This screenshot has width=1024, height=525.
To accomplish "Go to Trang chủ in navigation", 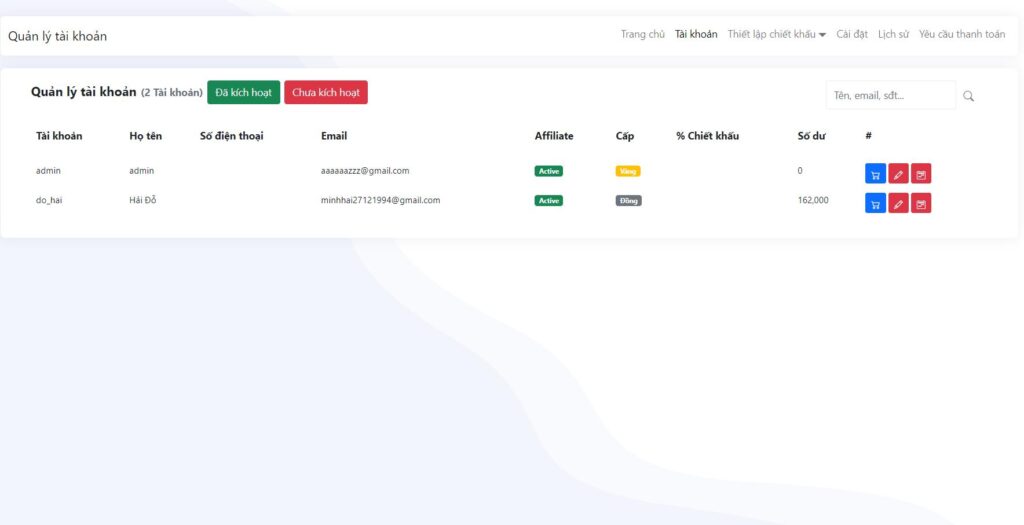I will click(642, 34).
